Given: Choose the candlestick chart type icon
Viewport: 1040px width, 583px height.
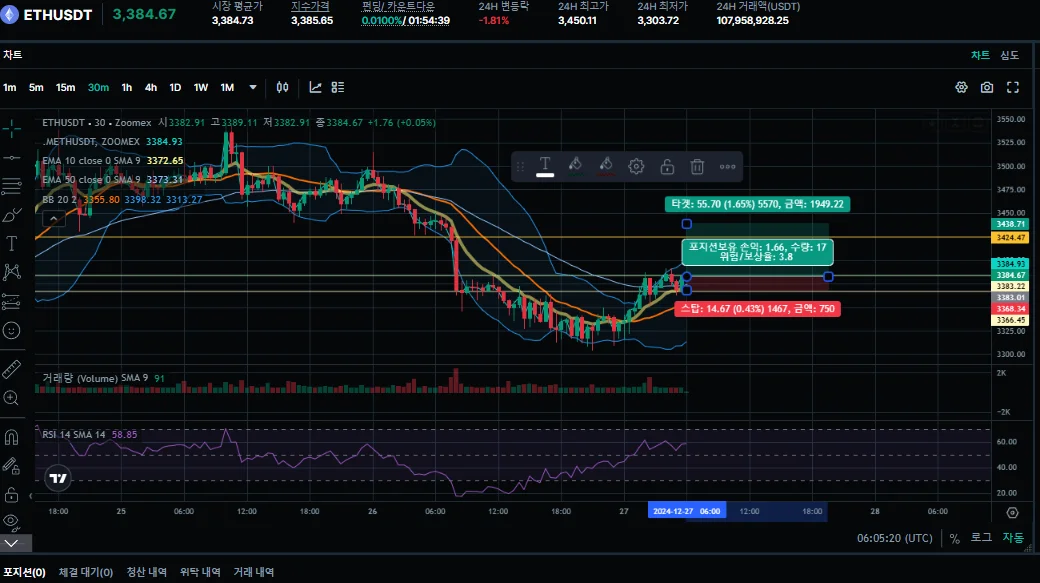Looking at the screenshot, I should click(x=283, y=88).
